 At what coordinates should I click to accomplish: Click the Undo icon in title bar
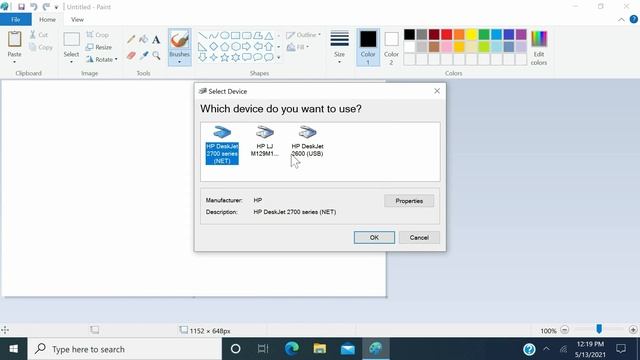coord(34,7)
